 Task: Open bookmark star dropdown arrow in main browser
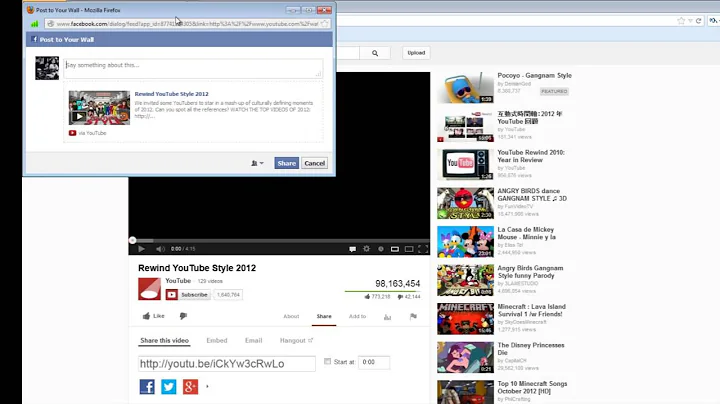point(690,21)
